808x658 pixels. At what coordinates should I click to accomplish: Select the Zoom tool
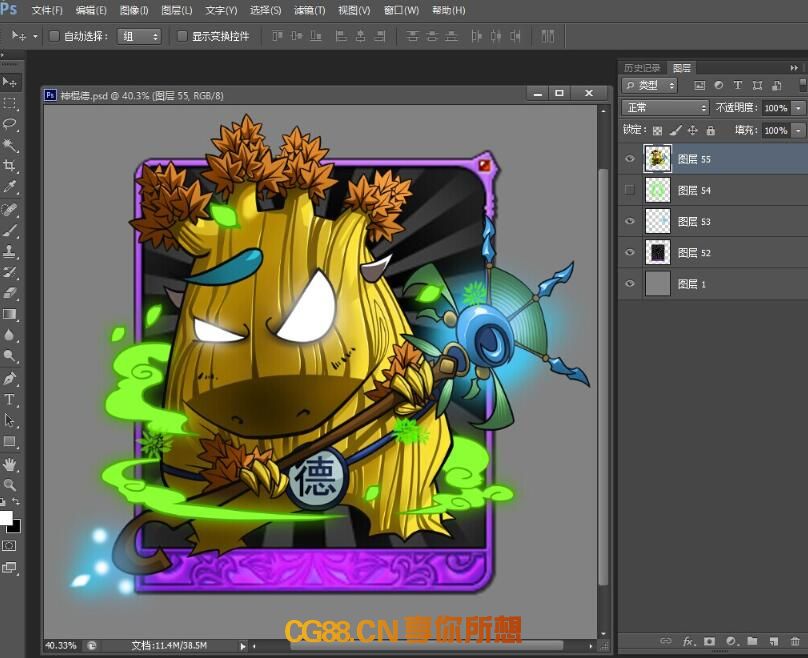tap(9, 485)
